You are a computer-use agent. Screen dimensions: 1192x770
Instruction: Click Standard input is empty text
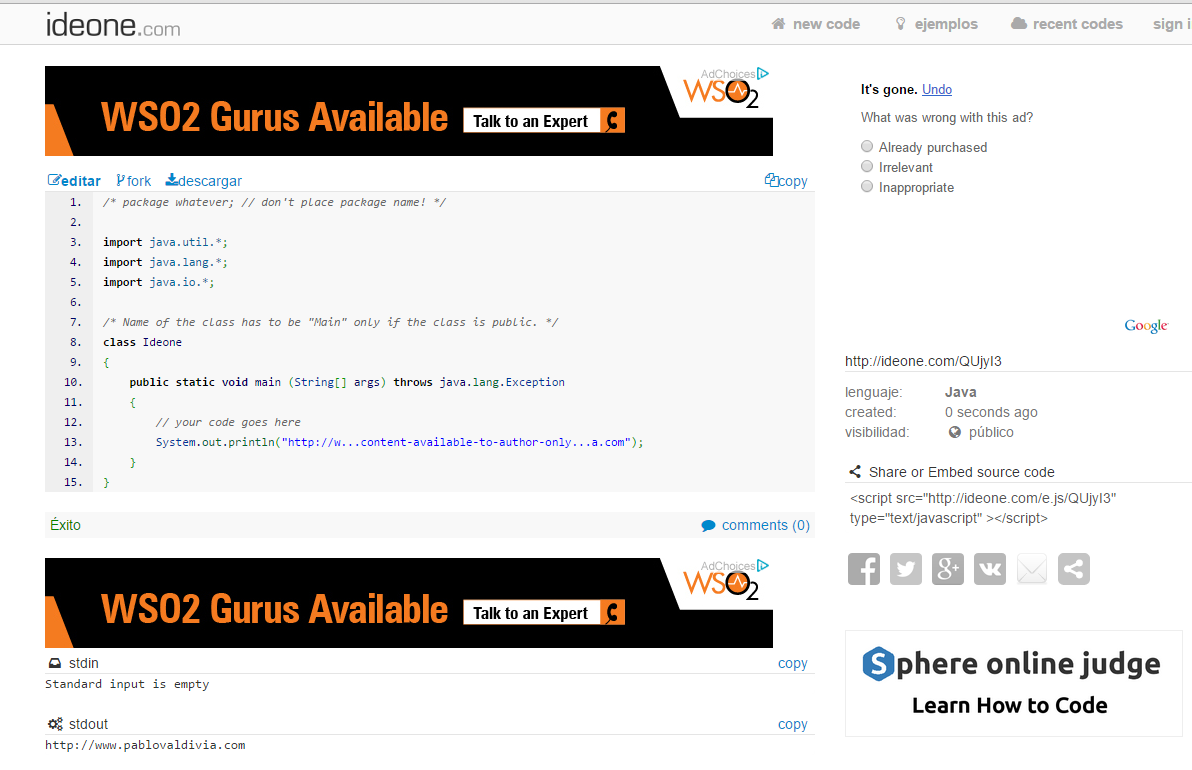[x=127, y=684]
